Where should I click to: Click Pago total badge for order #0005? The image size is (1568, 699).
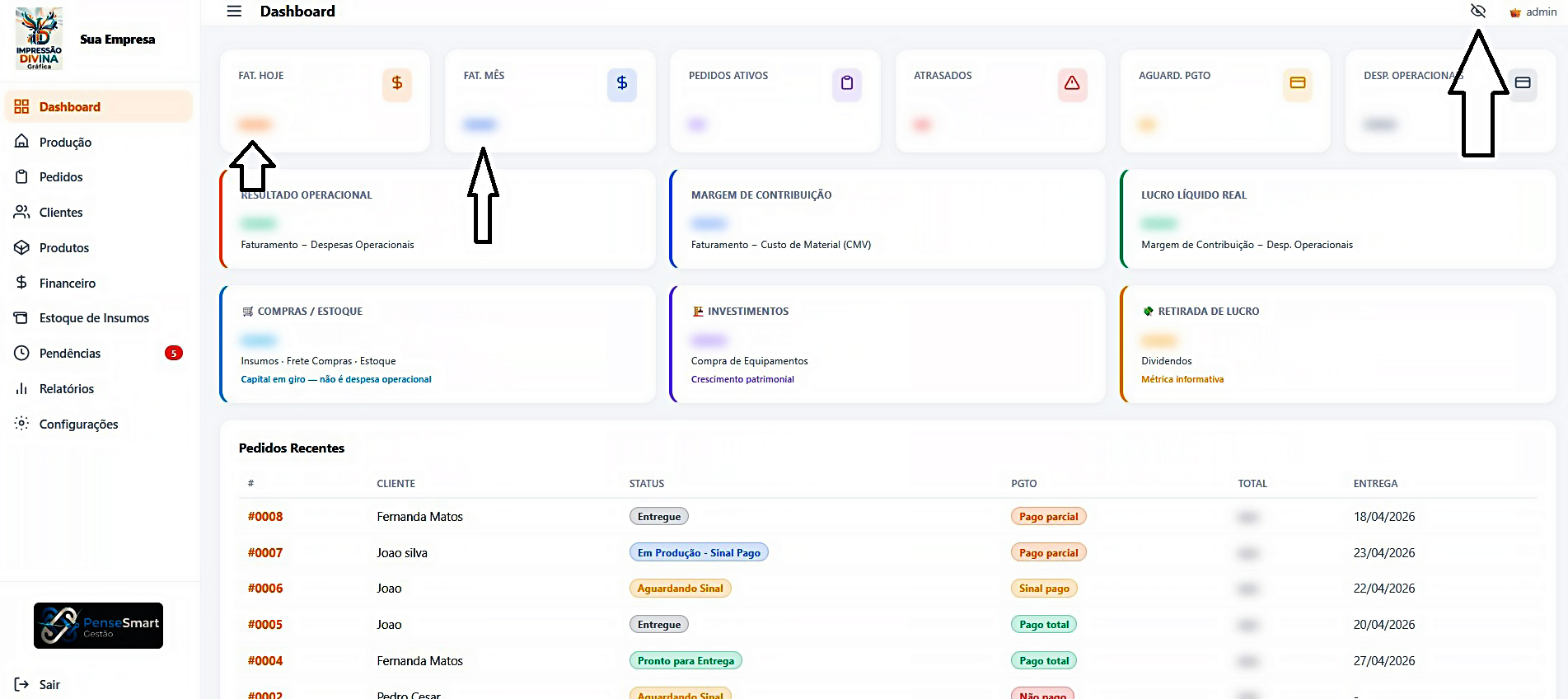(x=1044, y=624)
